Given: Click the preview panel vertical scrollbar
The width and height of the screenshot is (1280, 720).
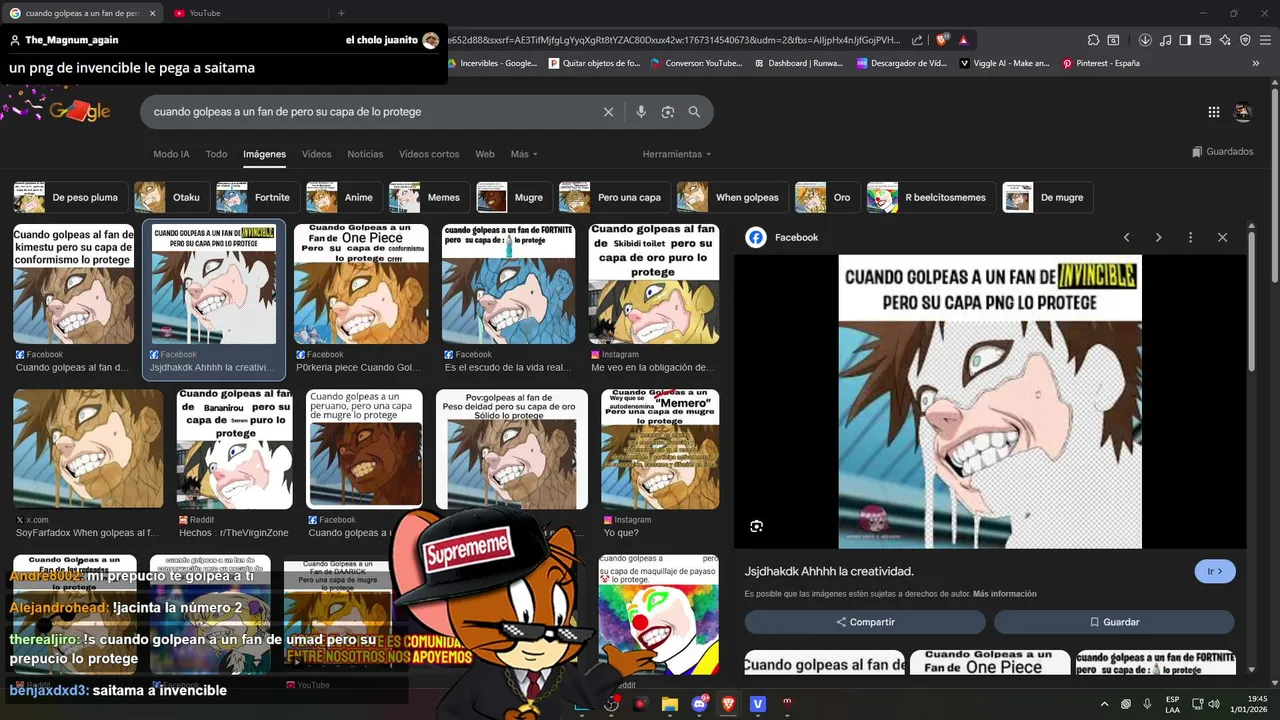Looking at the screenshot, I should (x=1251, y=300).
